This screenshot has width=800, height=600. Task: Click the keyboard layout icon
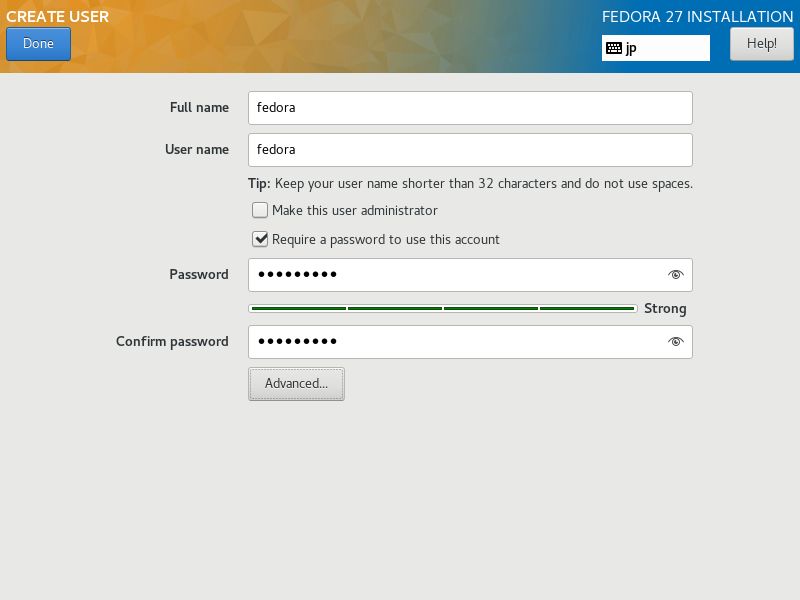[614, 48]
